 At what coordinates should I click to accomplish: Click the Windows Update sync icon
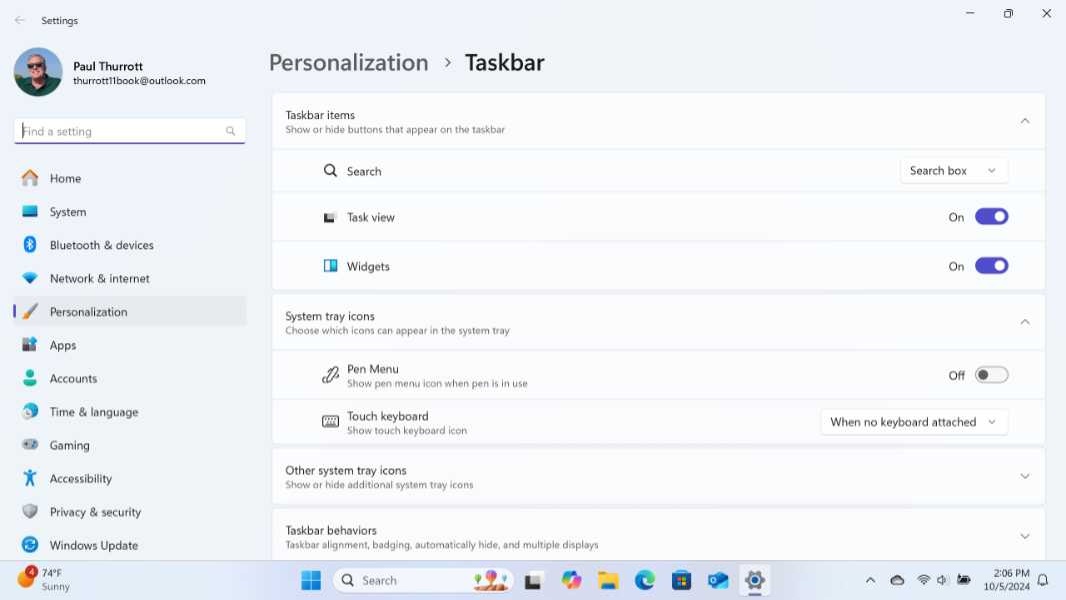[30, 544]
